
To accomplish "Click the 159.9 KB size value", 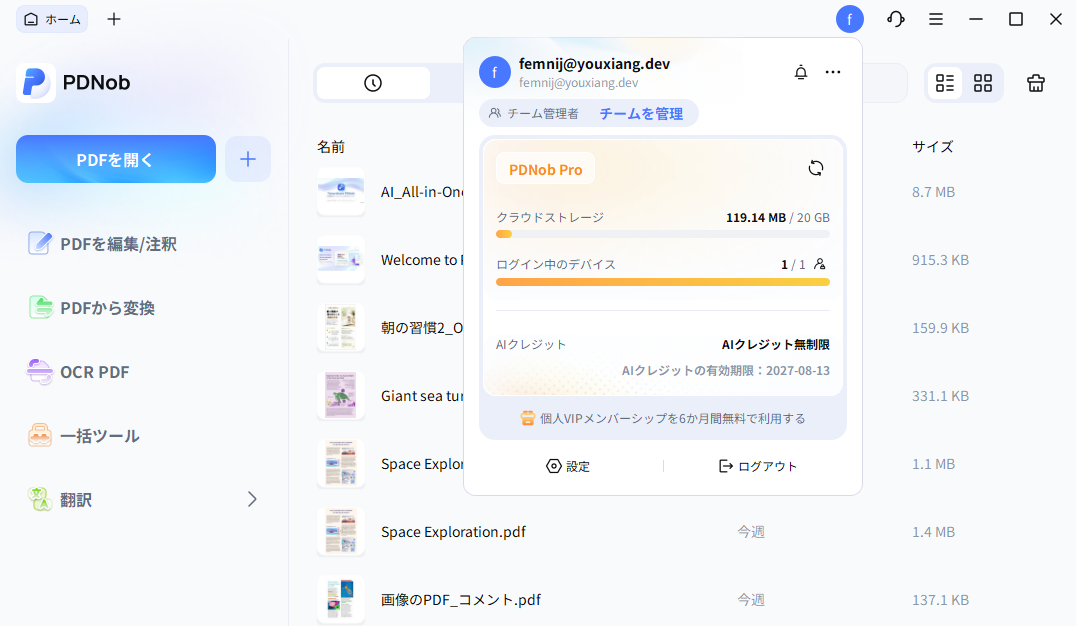I will tap(940, 328).
